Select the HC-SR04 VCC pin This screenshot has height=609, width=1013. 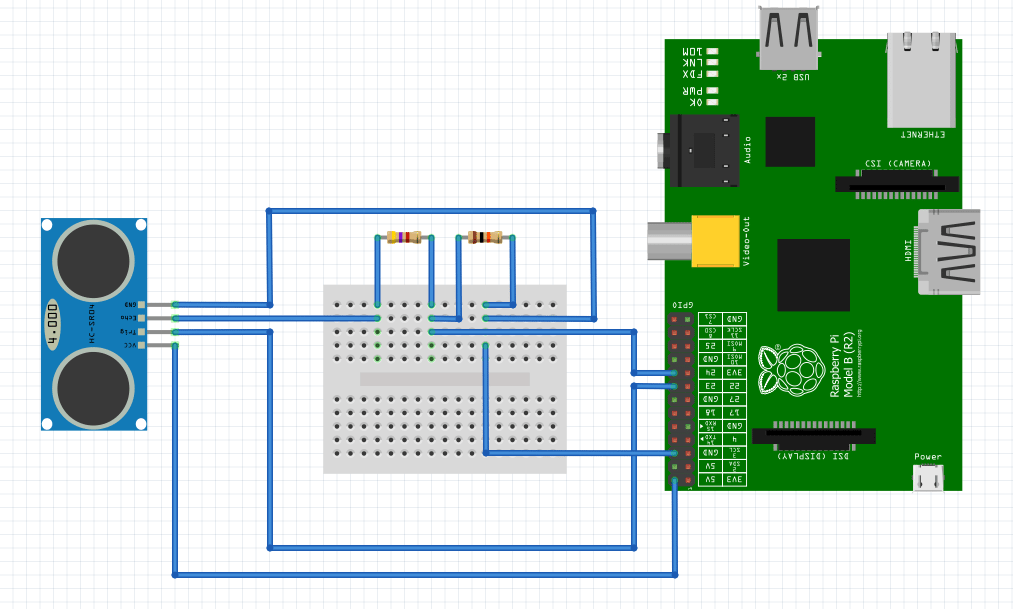tap(141, 345)
